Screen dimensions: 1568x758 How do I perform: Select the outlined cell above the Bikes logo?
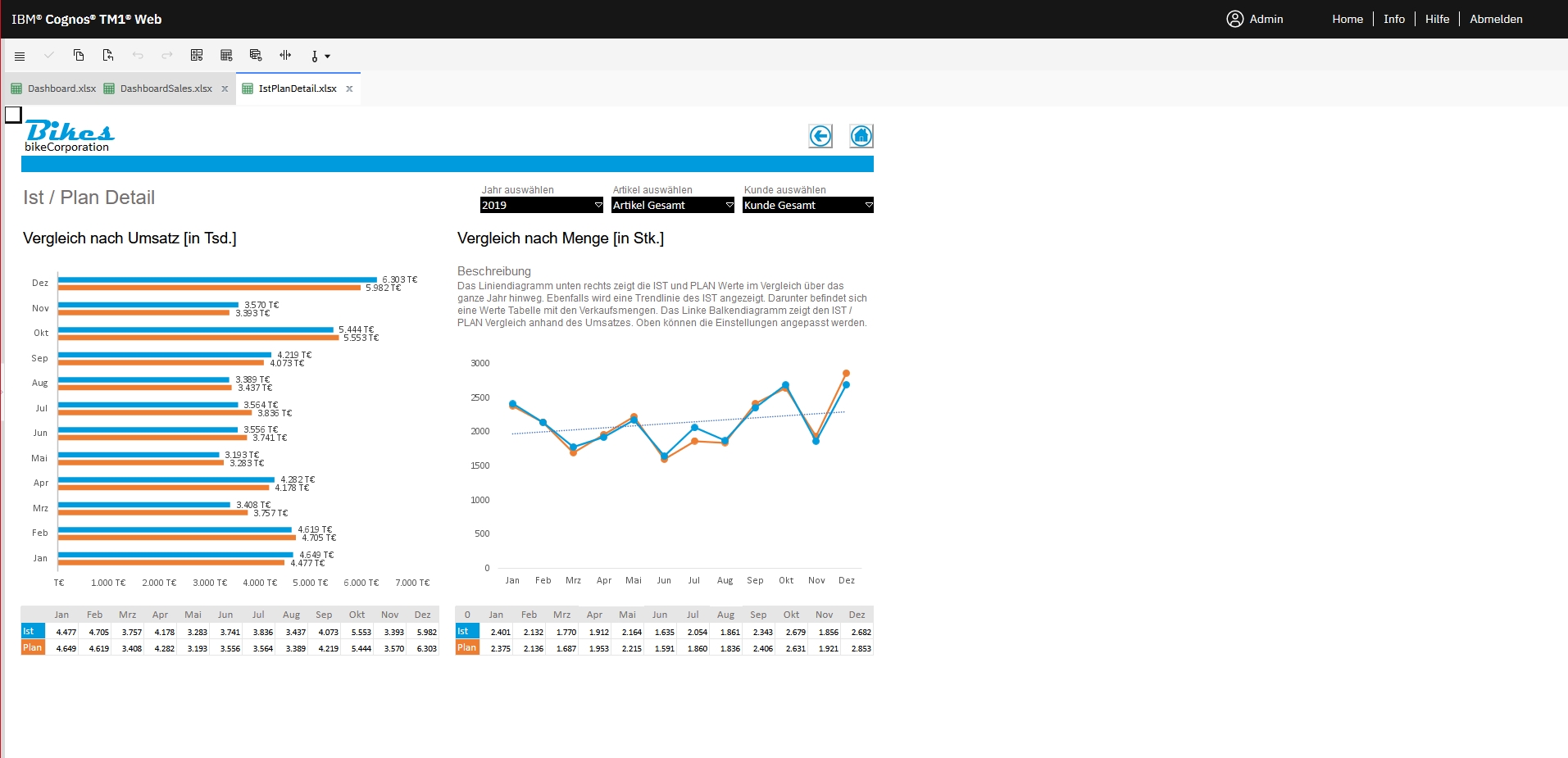(13, 115)
